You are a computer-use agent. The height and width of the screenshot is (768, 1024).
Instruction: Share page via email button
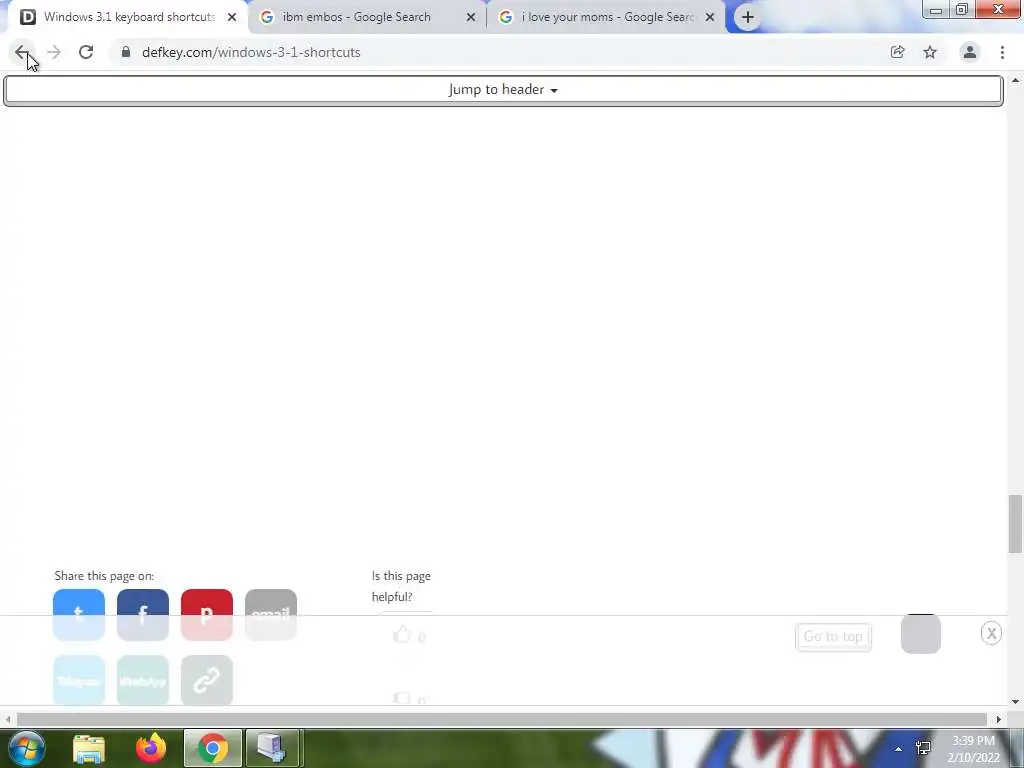tap(270, 615)
